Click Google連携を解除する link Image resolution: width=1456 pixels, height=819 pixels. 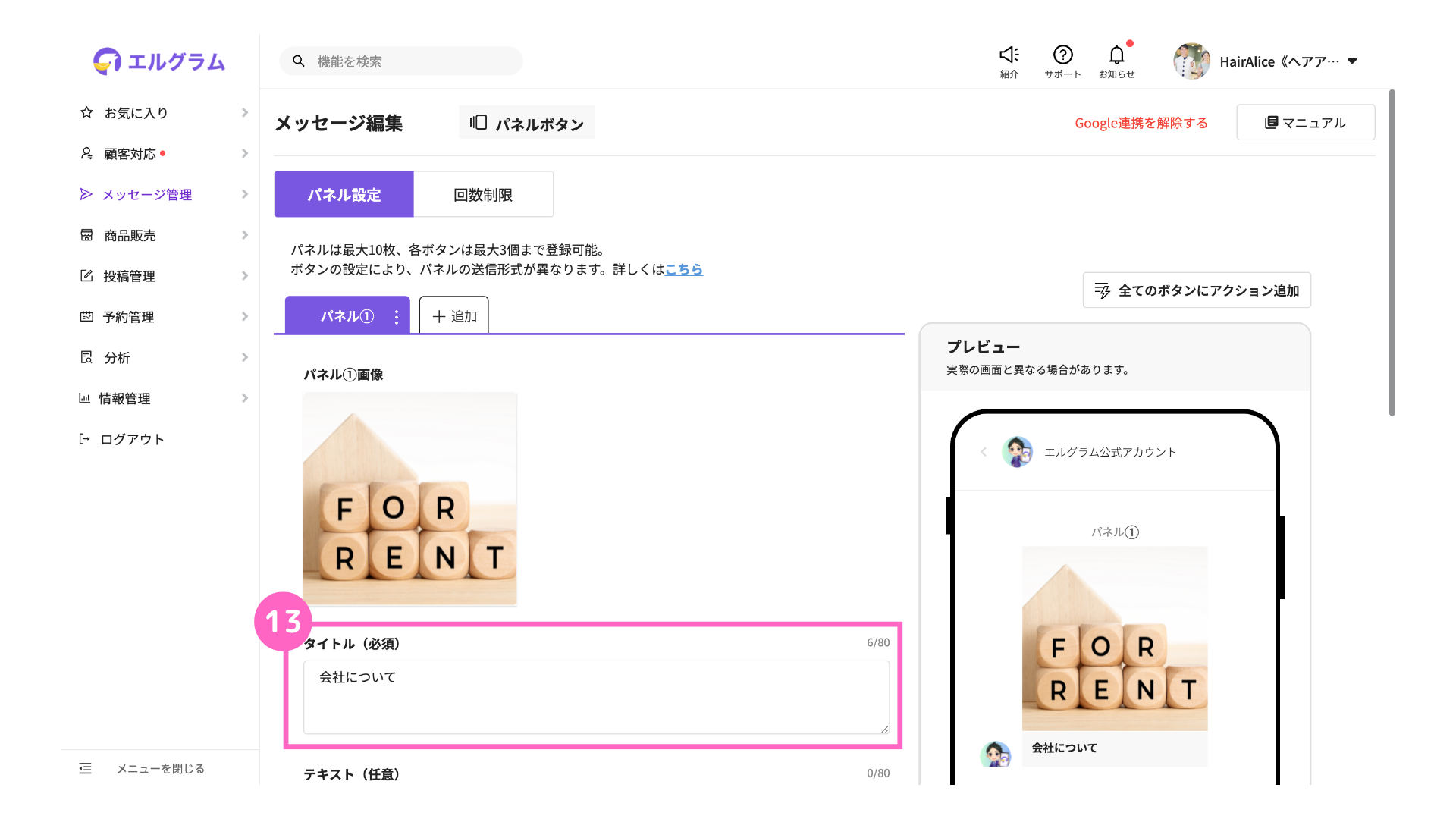coord(1141,123)
